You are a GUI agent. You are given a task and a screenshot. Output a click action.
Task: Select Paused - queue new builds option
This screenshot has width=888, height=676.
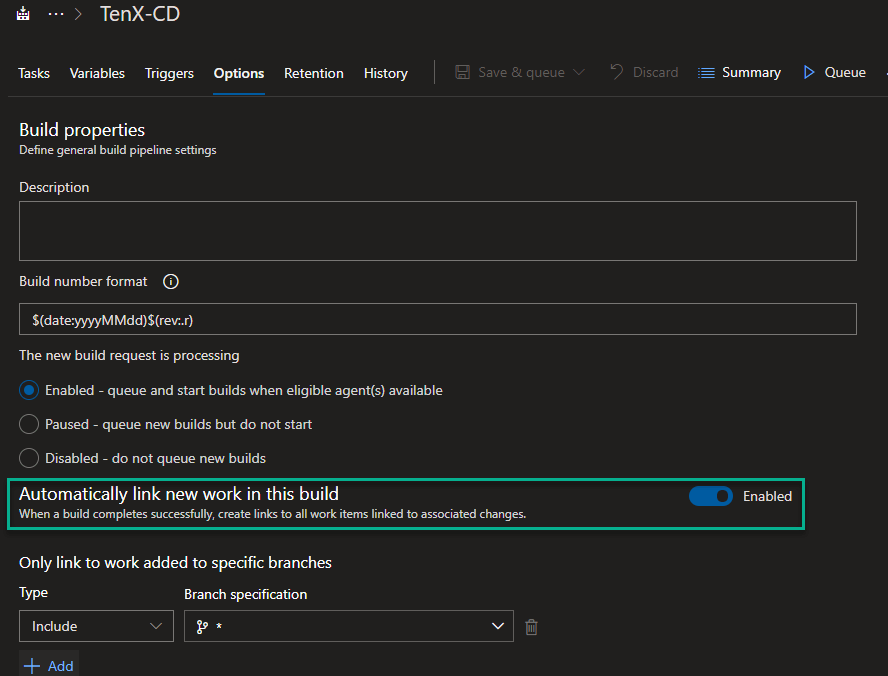coord(29,424)
